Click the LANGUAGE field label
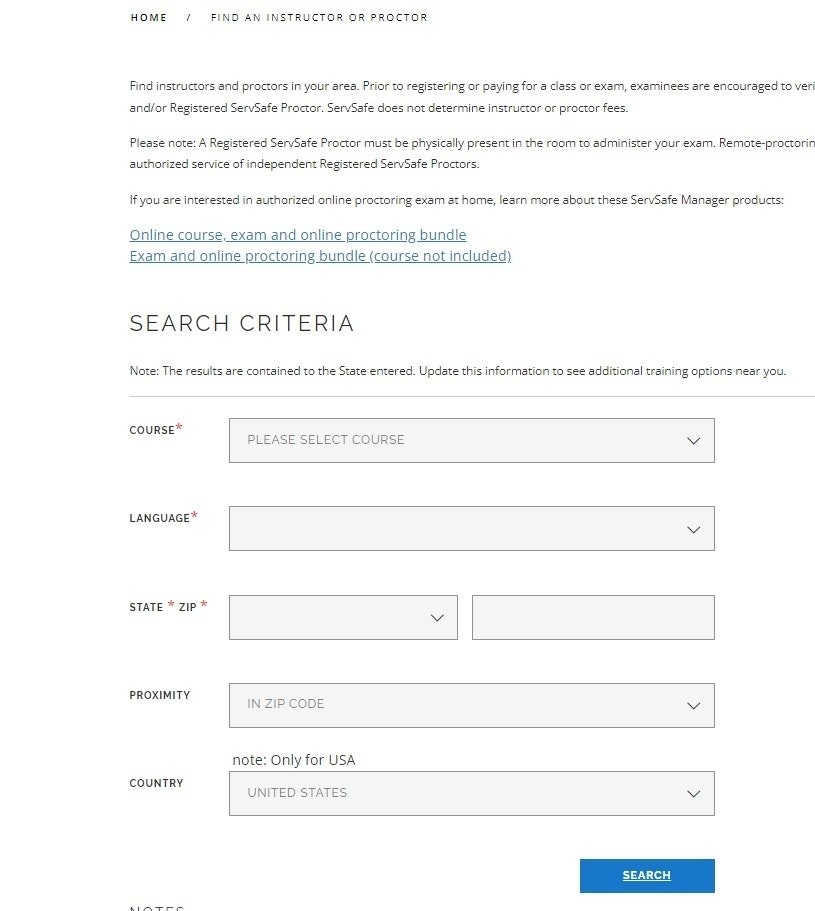This screenshot has height=911, width=815. coord(159,518)
